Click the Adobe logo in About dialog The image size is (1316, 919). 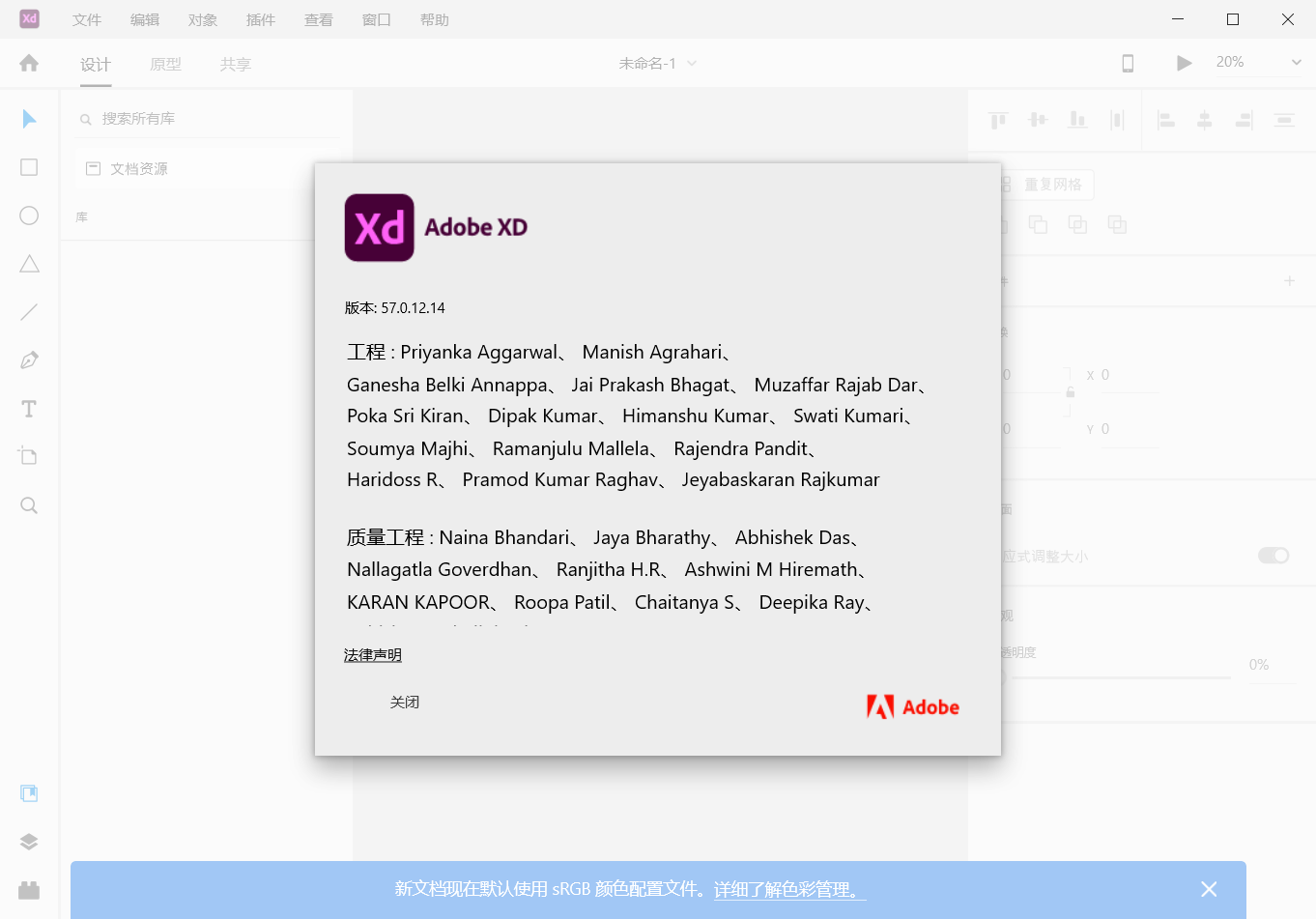click(x=913, y=706)
